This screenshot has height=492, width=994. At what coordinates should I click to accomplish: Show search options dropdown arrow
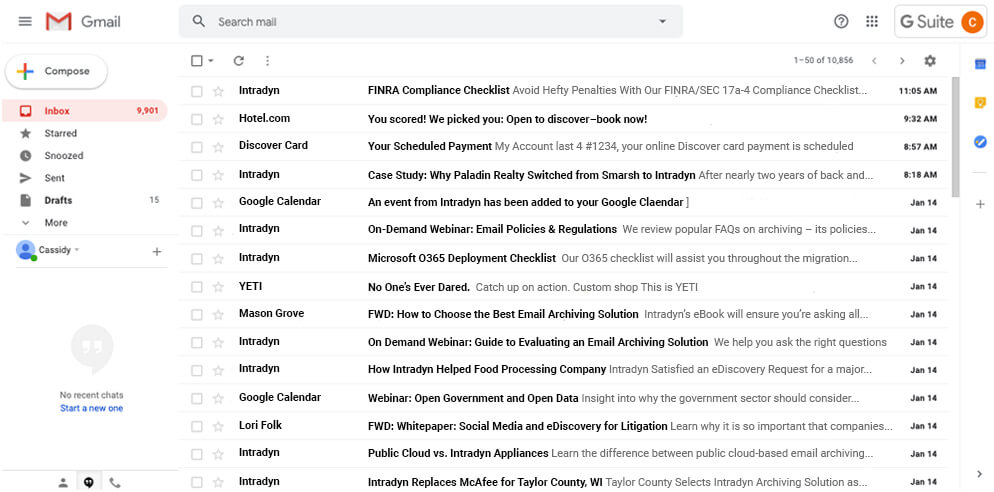point(662,22)
